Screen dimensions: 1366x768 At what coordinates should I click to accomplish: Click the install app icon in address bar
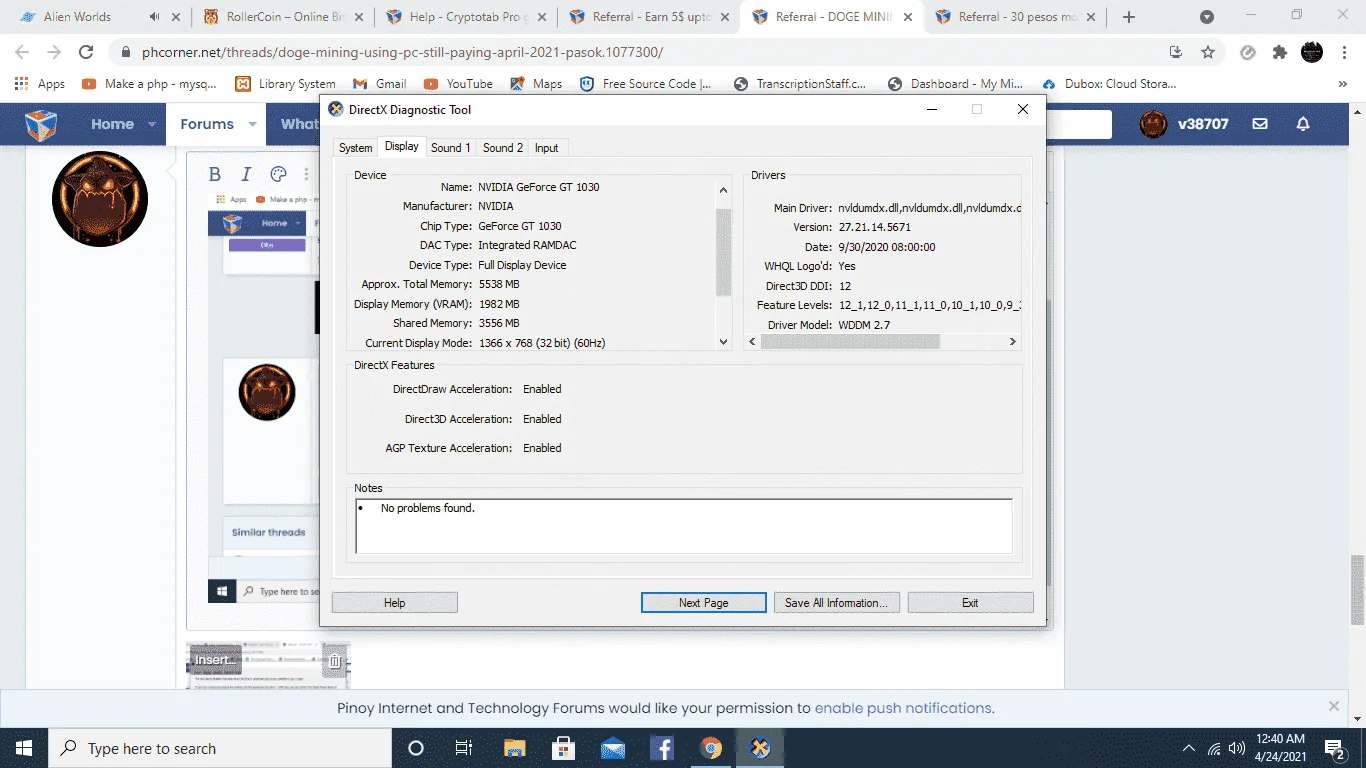point(1176,52)
